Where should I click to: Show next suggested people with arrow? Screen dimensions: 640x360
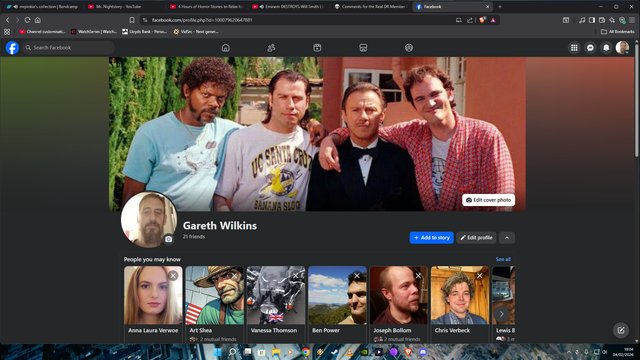click(x=501, y=314)
